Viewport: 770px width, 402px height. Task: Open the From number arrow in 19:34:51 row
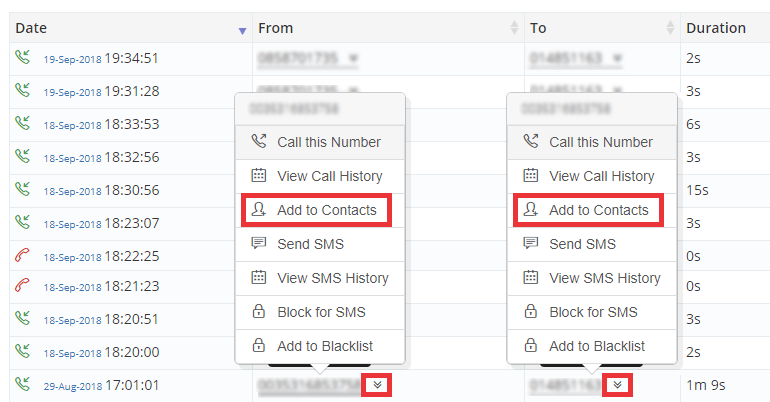tap(353, 58)
